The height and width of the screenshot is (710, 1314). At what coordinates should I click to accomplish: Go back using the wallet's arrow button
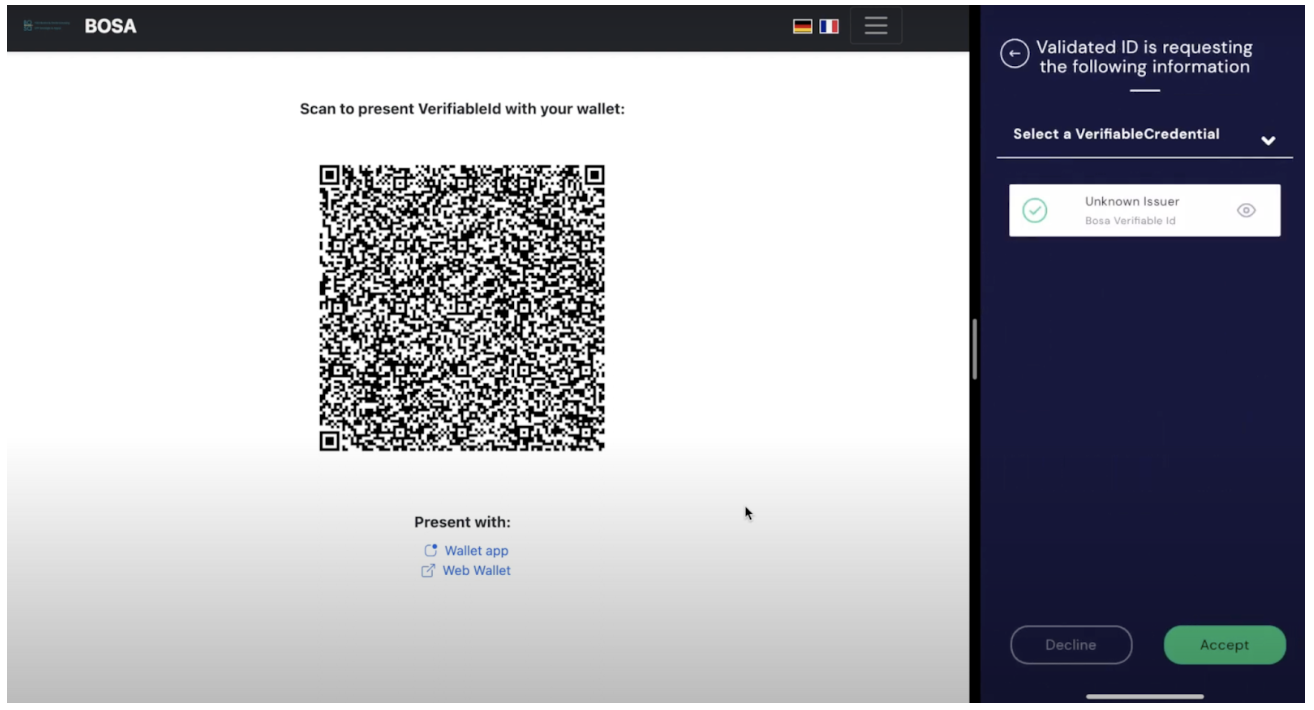1015,54
